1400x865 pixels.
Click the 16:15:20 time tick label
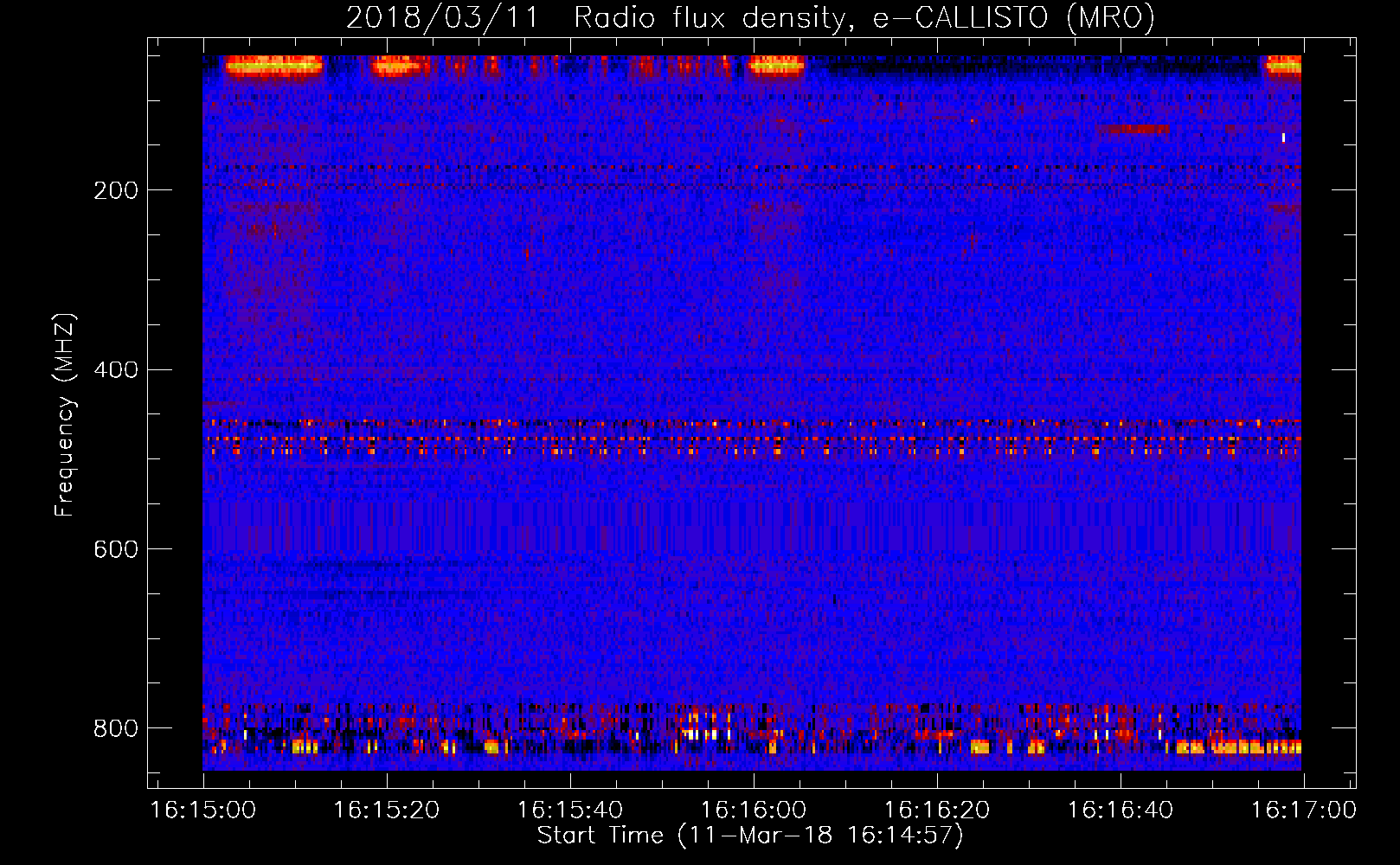(387, 811)
